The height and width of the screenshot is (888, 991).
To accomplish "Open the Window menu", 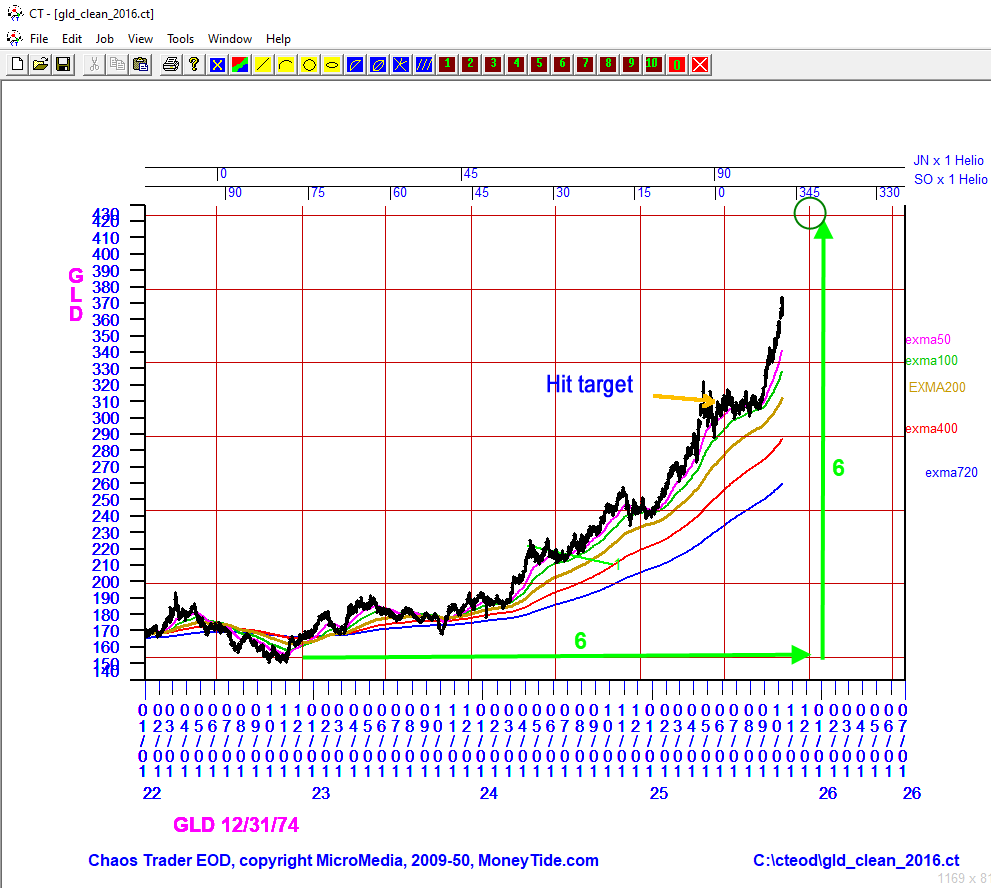I will click(230, 39).
